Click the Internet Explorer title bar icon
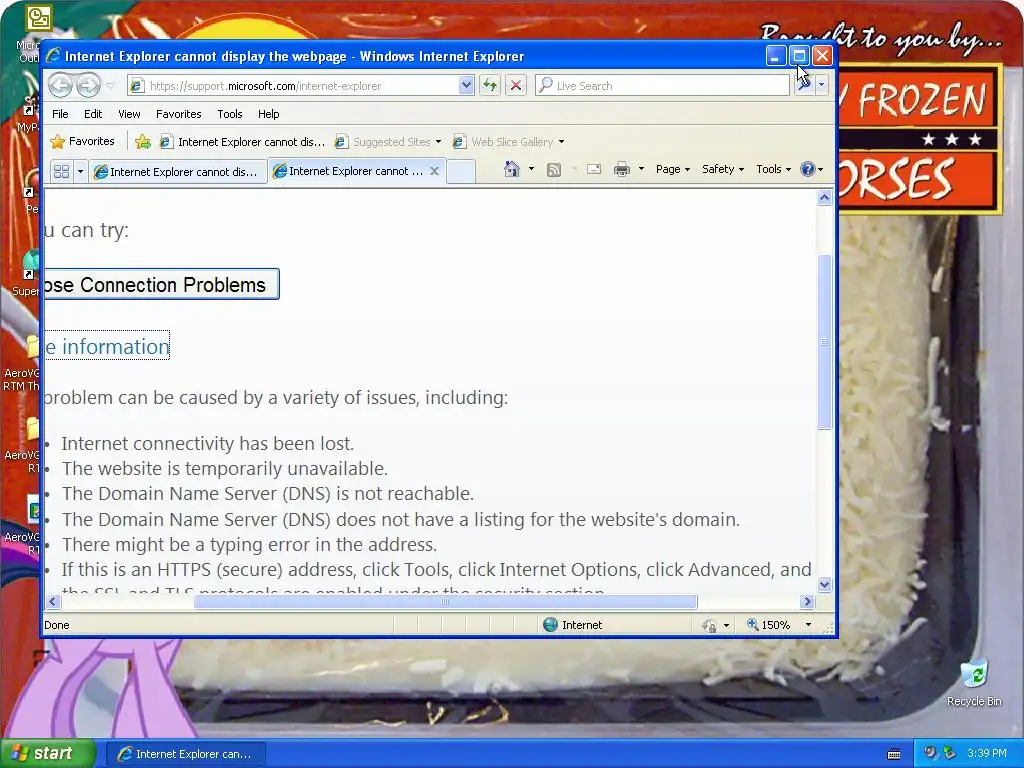 (x=54, y=56)
